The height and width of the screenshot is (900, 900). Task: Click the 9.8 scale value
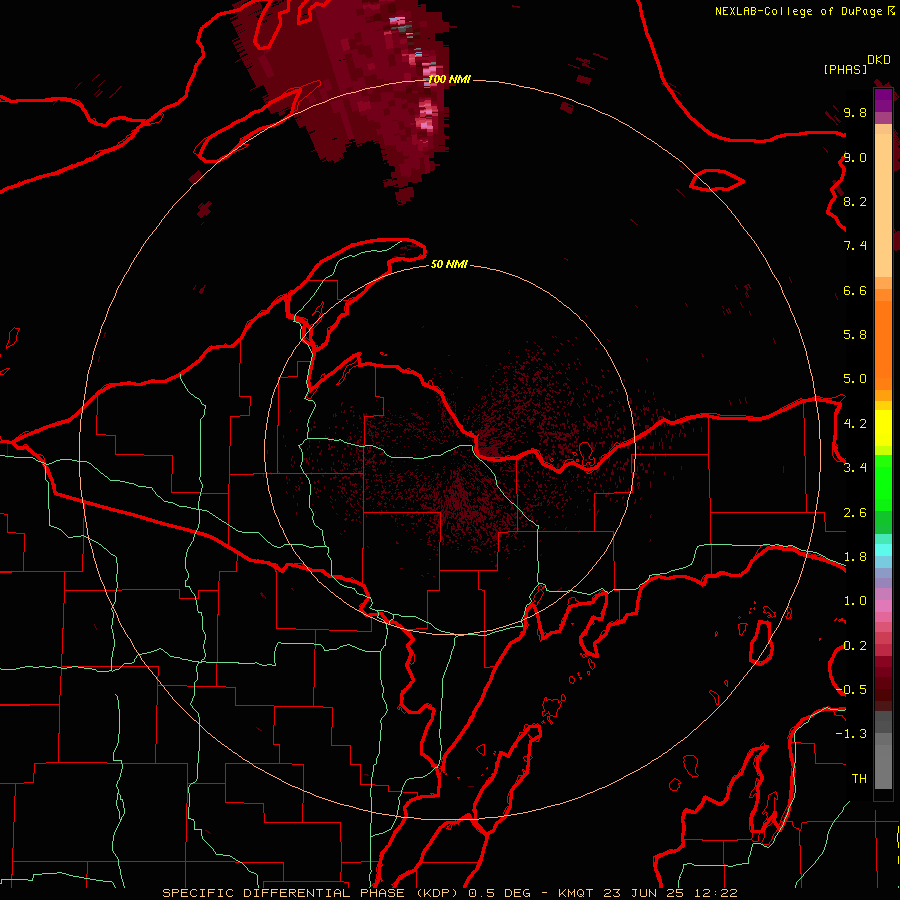pyautogui.click(x=855, y=112)
